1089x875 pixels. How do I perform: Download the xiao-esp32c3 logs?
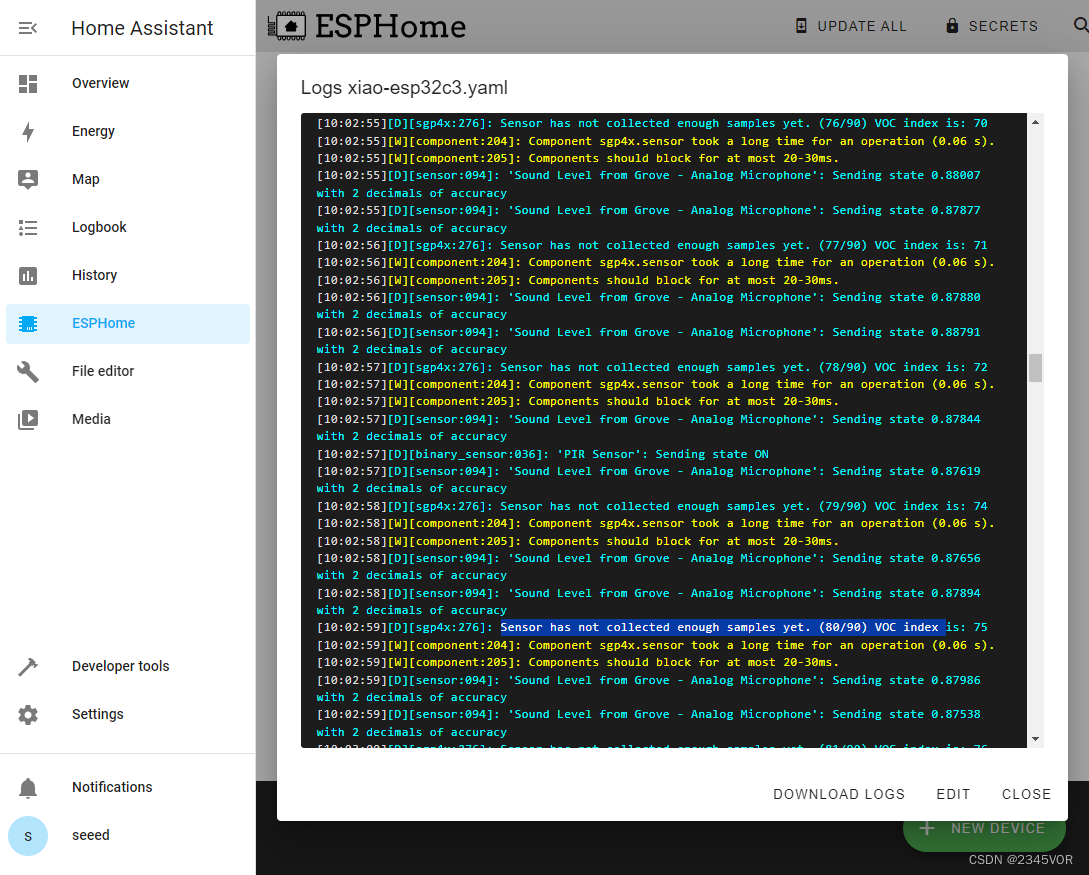pyautogui.click(x=839, y=794)
